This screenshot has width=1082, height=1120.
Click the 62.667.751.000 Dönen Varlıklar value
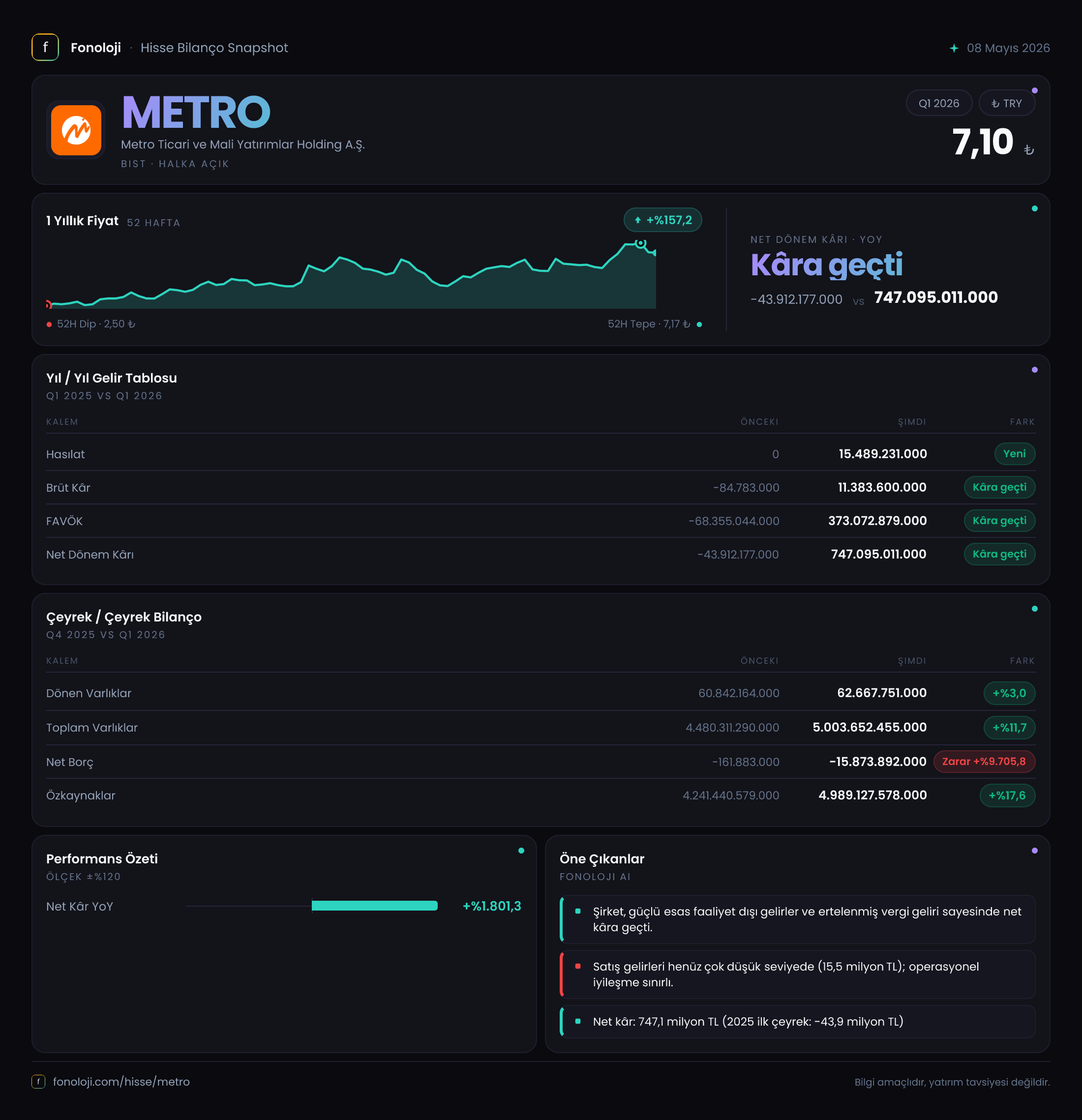(881, 693)
